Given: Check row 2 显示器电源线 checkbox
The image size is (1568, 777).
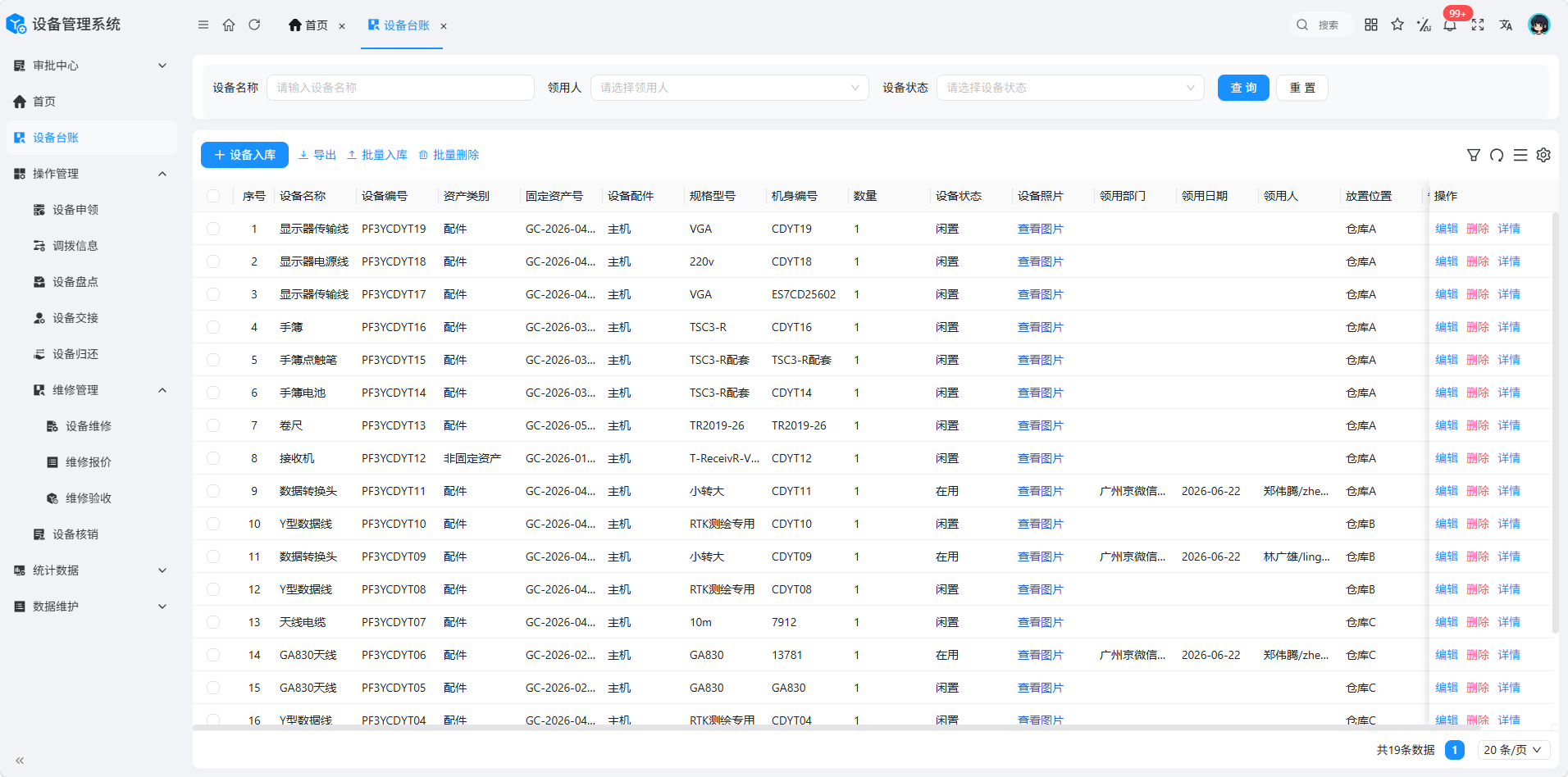Looking at the screenshot, I should (213, 261).
